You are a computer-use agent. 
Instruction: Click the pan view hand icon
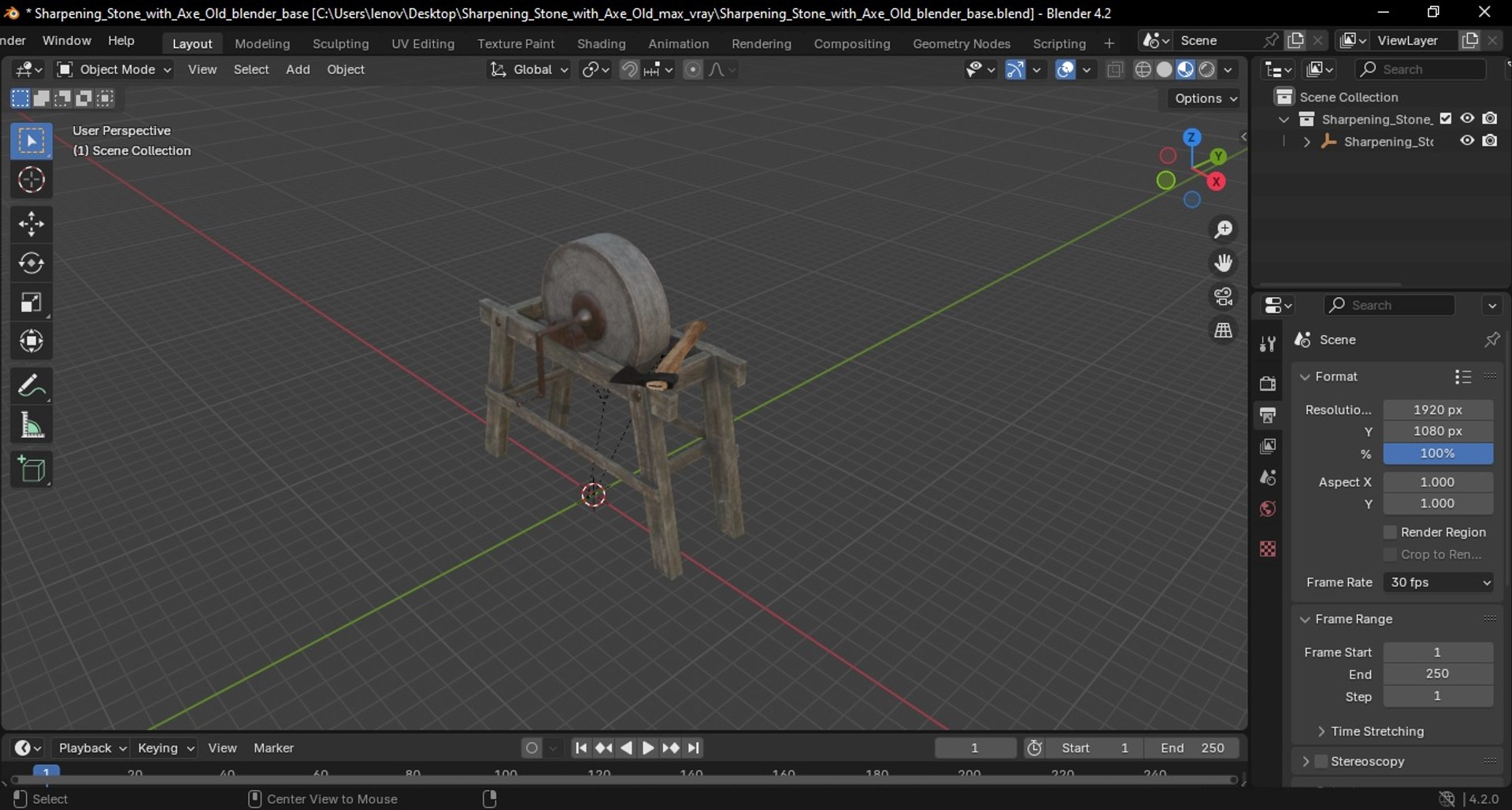pos(1223,263)
